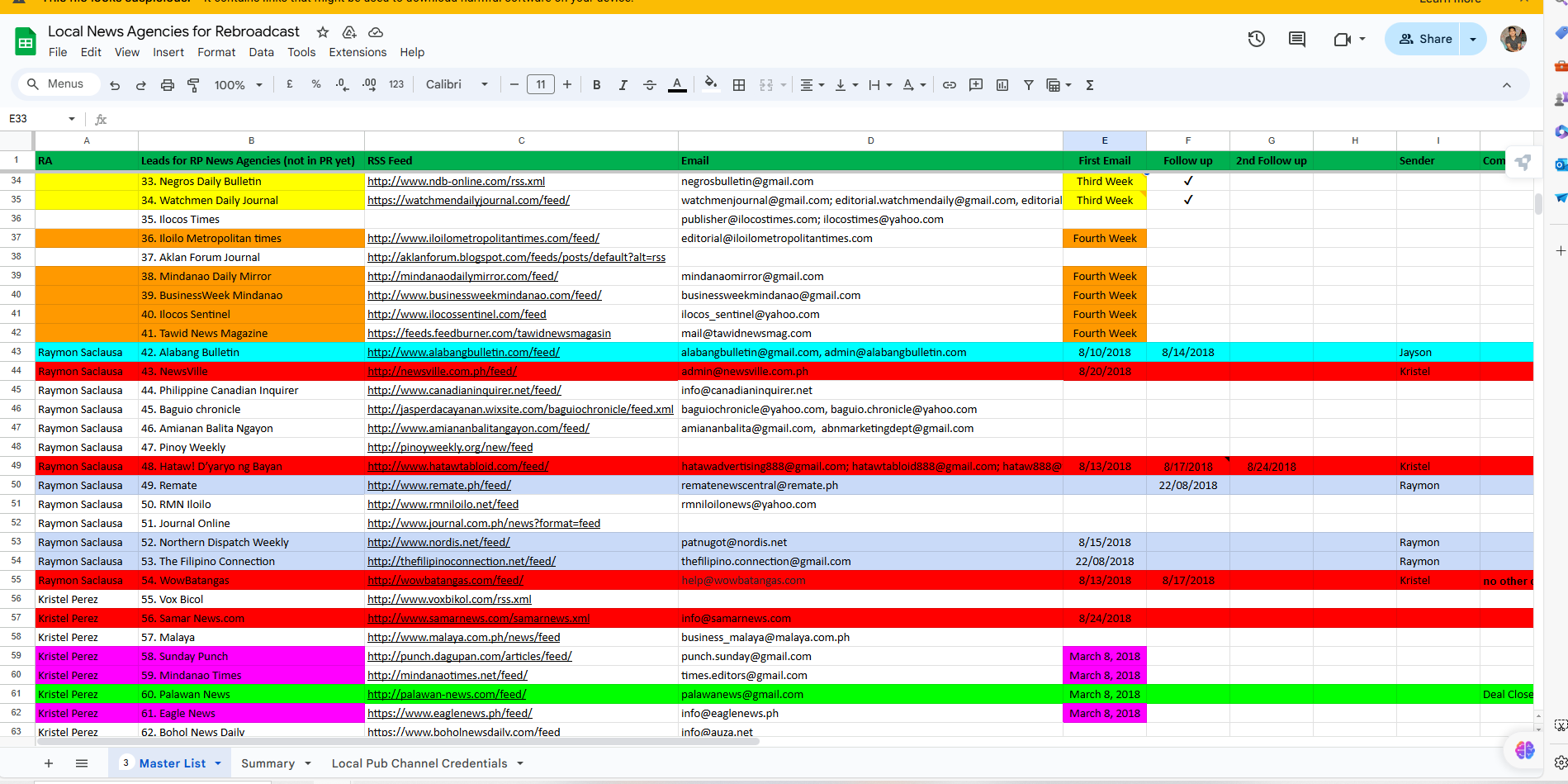The height and width of the screenshot is (784, 1568).
Task: Start a Meet call from the camera icon
Action: [1342, 39]
